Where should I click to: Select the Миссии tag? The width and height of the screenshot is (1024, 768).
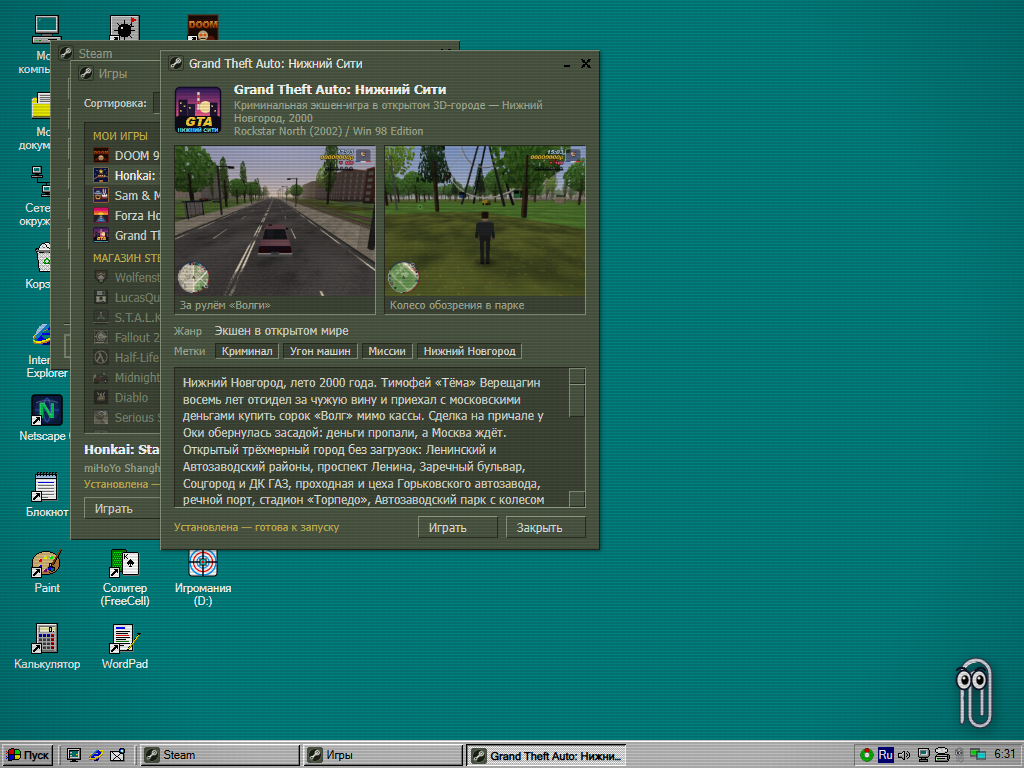[387, 351]
